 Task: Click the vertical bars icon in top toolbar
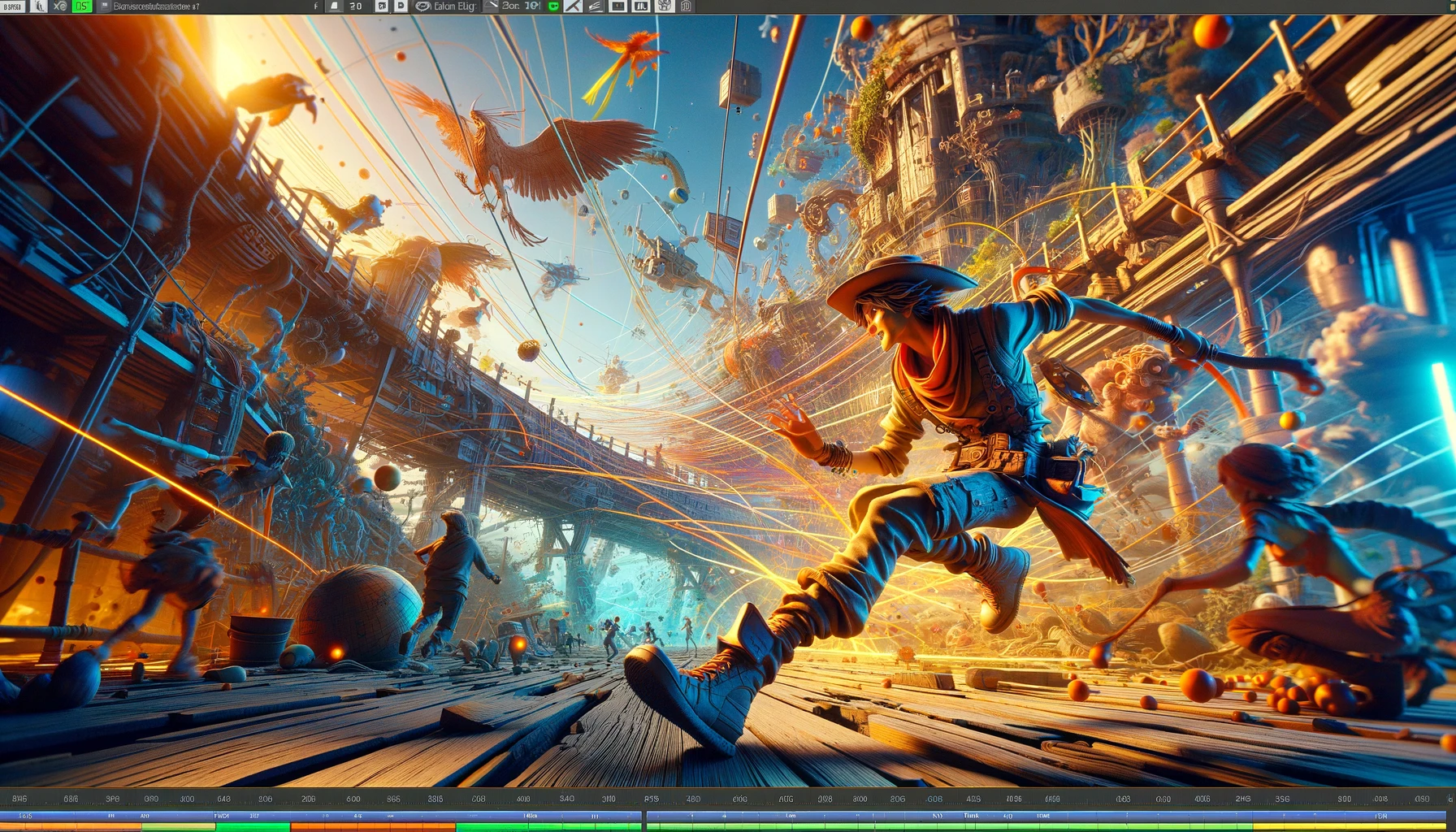pyautogui.click(x=641, y=6)
